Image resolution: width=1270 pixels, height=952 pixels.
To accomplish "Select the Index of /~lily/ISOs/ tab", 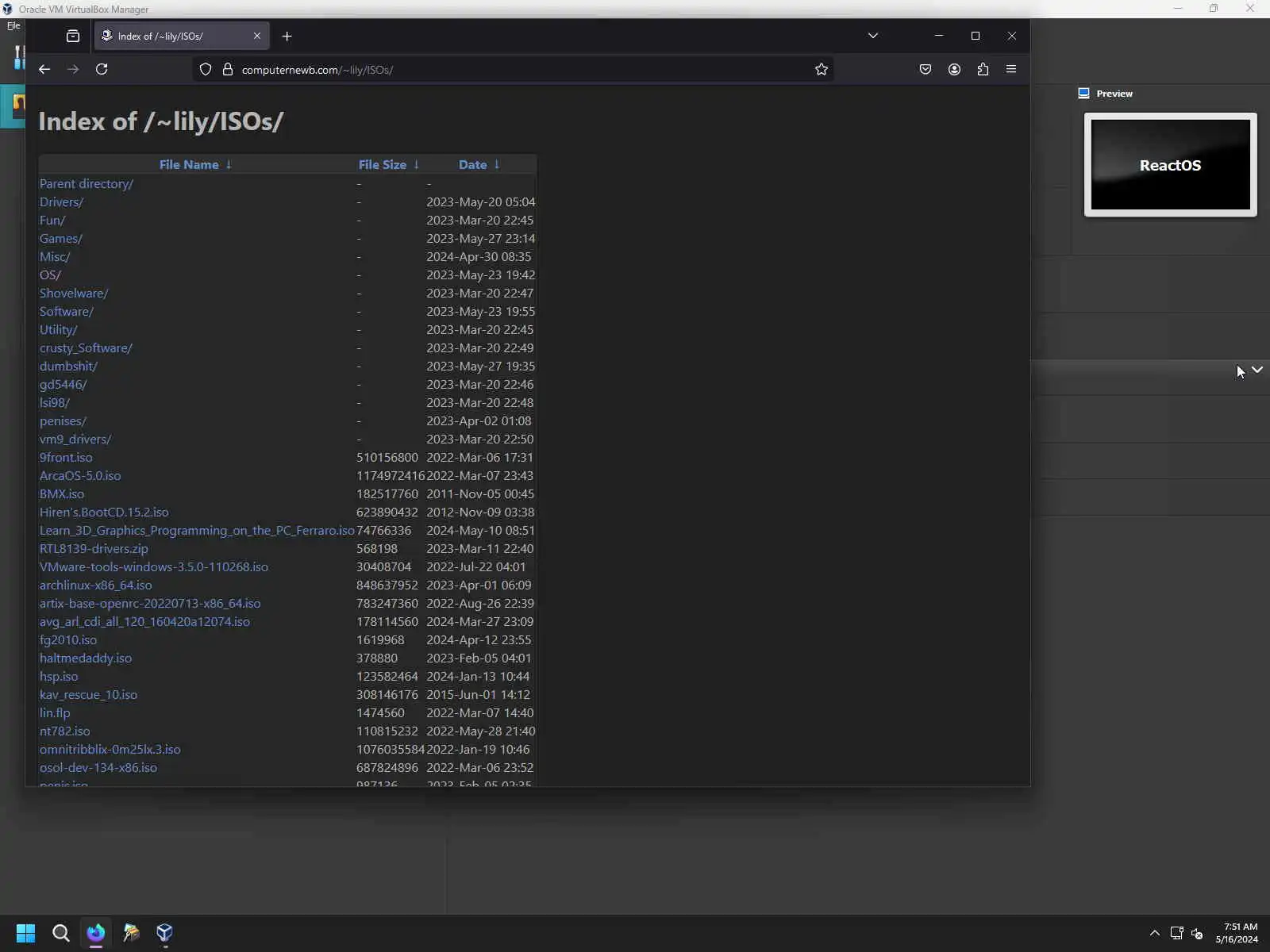I will [x=182, y=36].
